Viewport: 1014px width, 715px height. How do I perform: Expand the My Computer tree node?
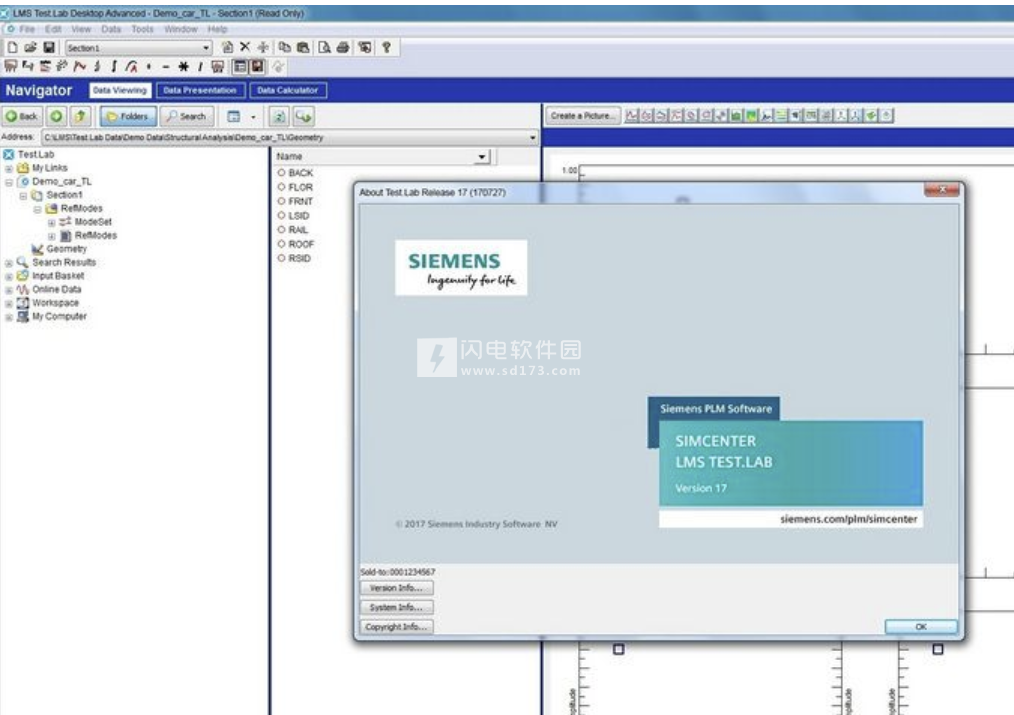tap(9, 317)
